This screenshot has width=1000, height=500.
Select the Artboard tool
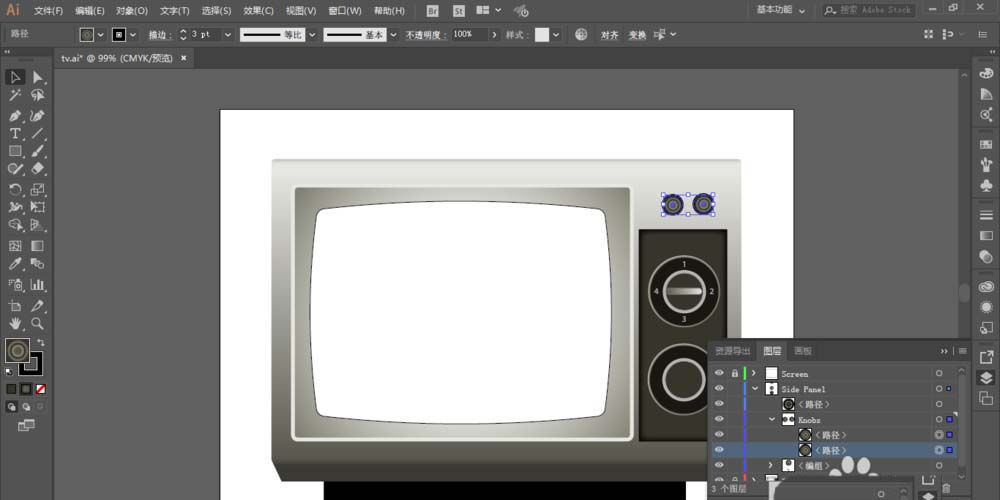(x=15, y=305)
